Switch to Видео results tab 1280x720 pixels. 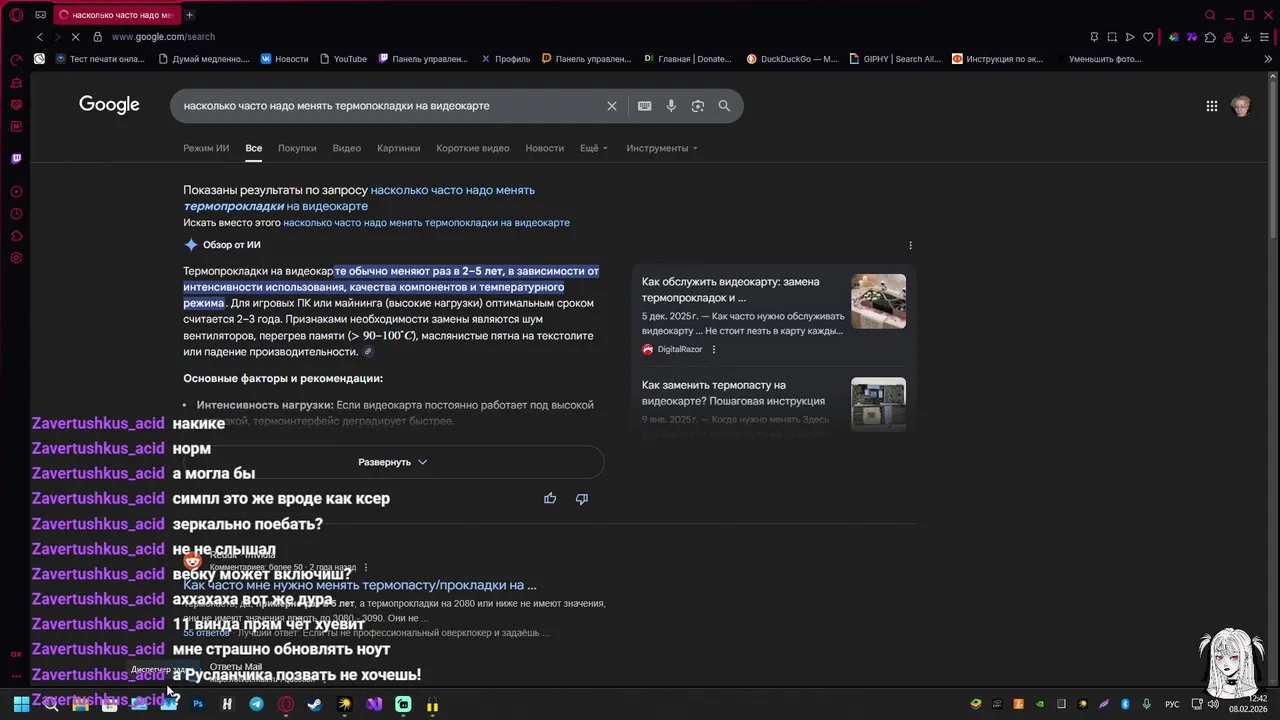pos(347,148)
